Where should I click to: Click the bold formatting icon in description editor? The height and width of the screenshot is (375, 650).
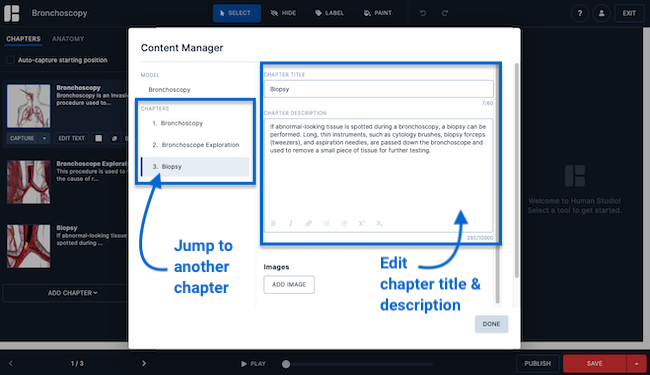coord(273,223)
